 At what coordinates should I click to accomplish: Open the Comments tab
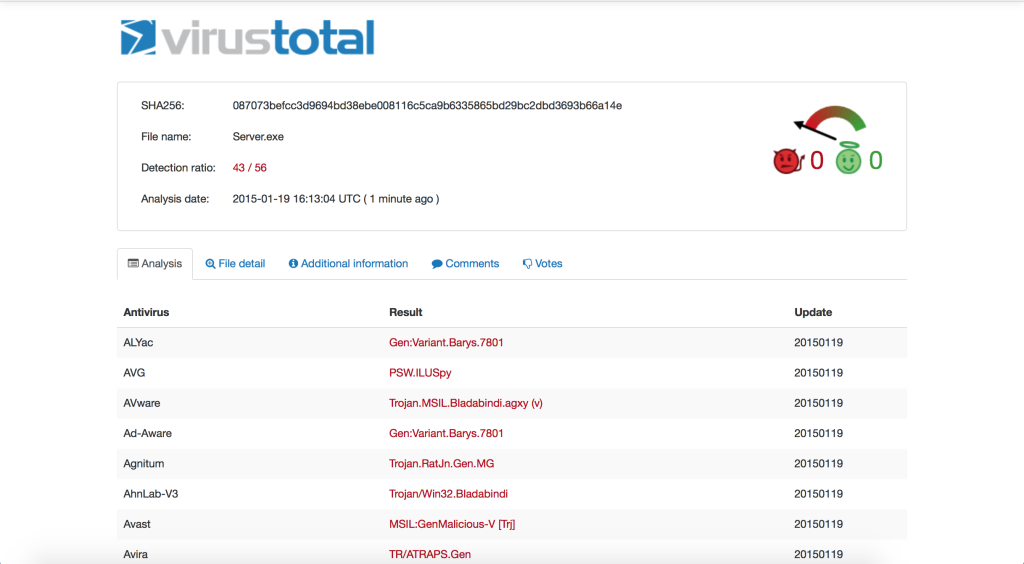pyautogui.click(x=472, y=264)
